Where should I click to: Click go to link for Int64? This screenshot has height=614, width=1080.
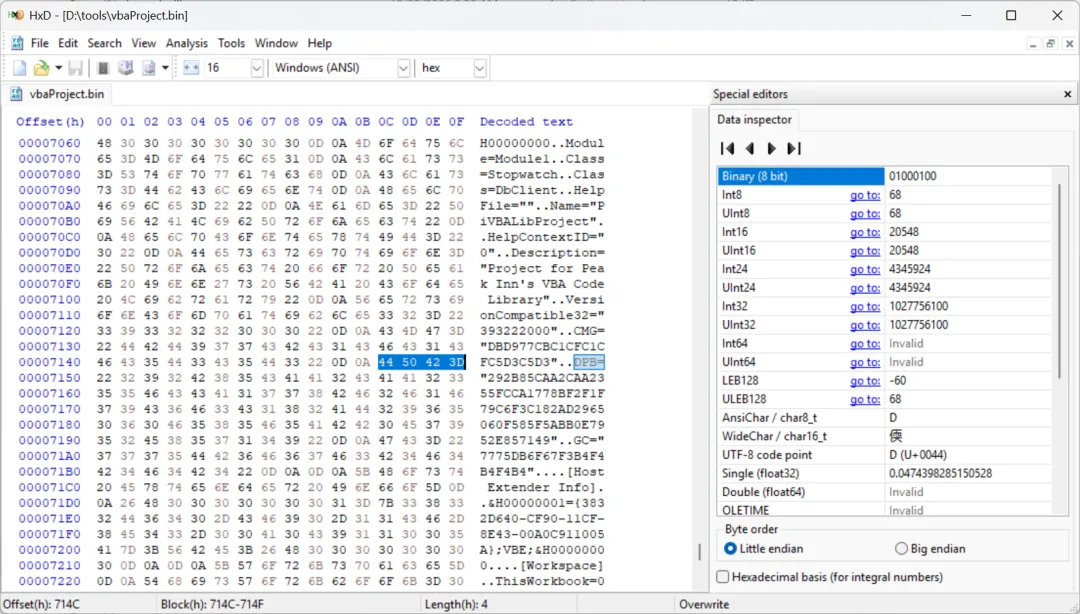[864, 344]
